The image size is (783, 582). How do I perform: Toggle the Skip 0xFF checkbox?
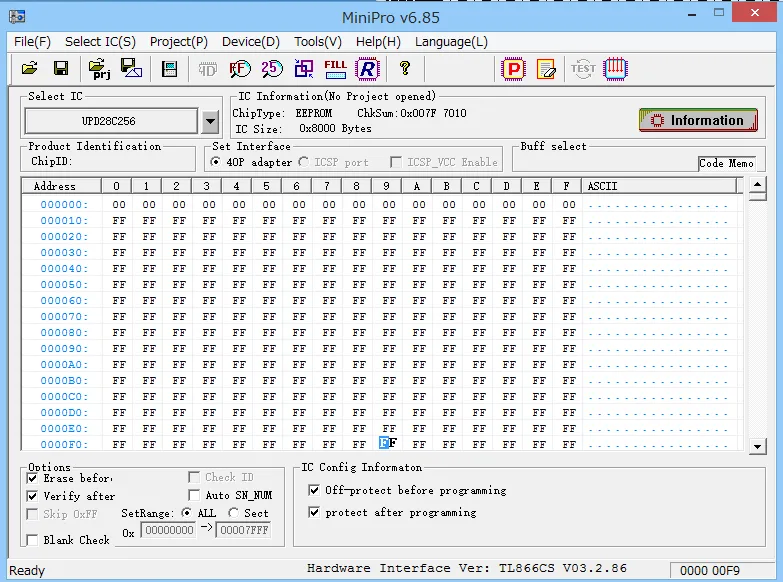(32, 514)
